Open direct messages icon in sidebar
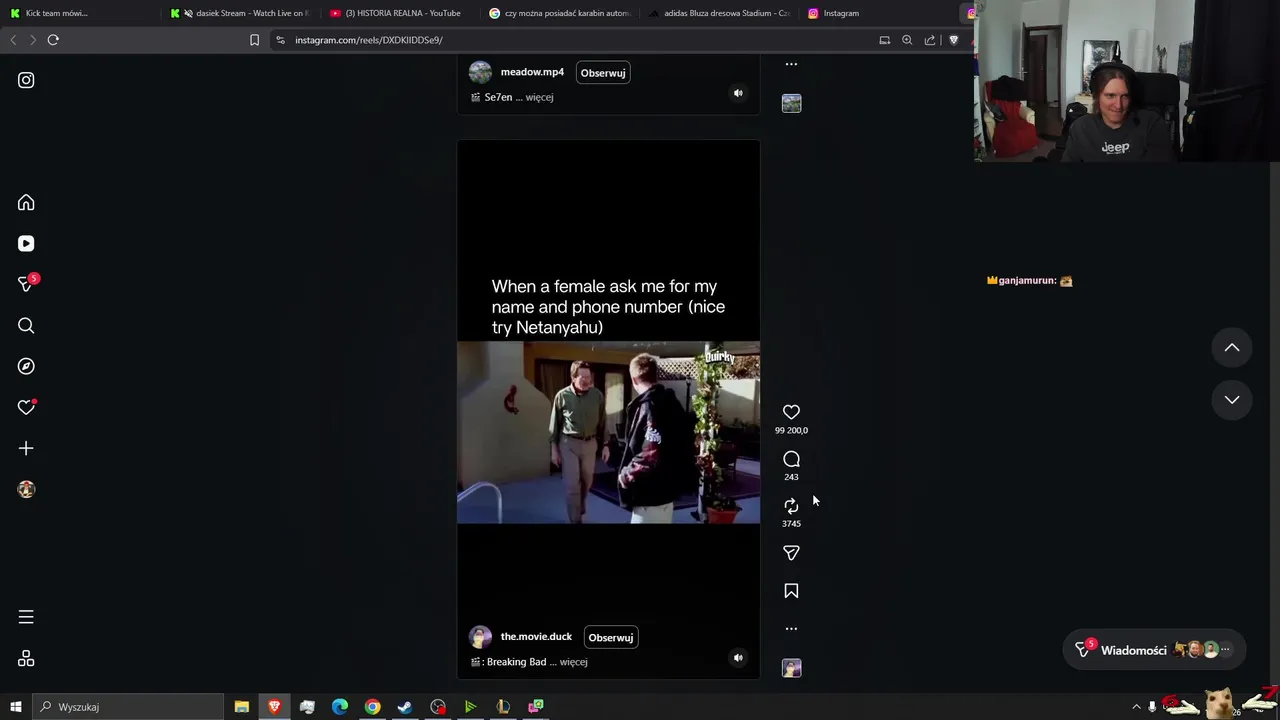Viewport: 1280px width, 720px height. [27, 284]
